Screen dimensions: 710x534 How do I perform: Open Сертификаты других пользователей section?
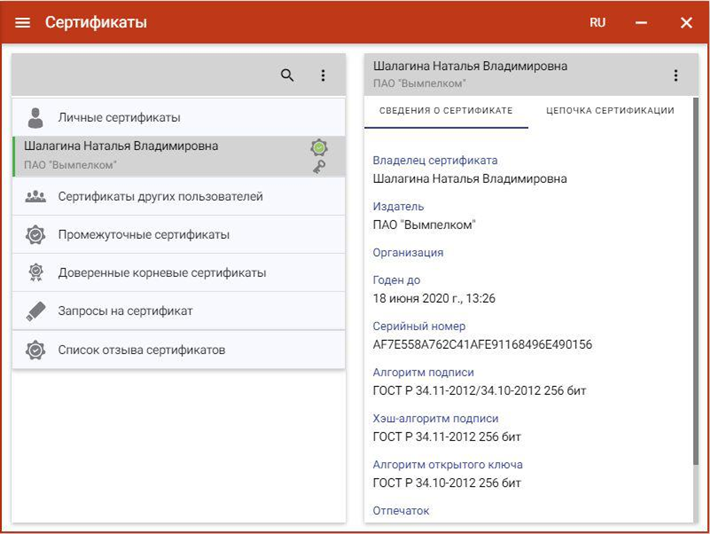(179, 197)
